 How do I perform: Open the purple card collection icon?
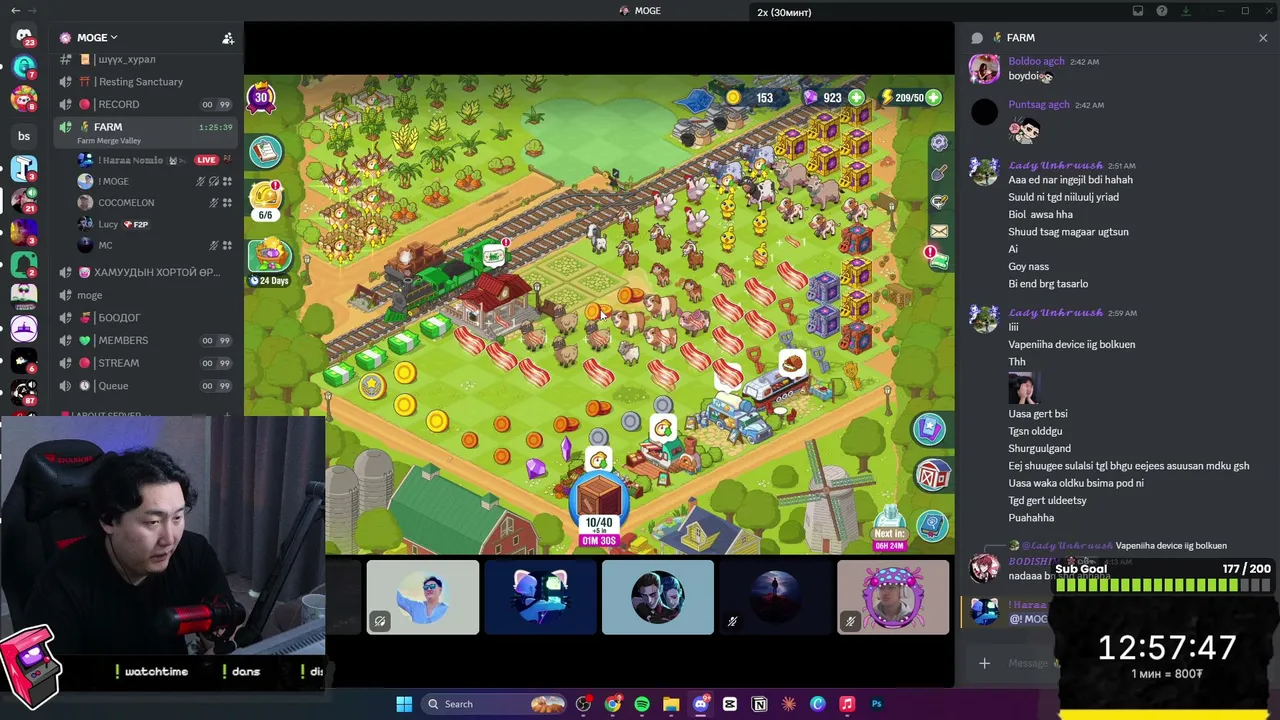tap(929, 429)
